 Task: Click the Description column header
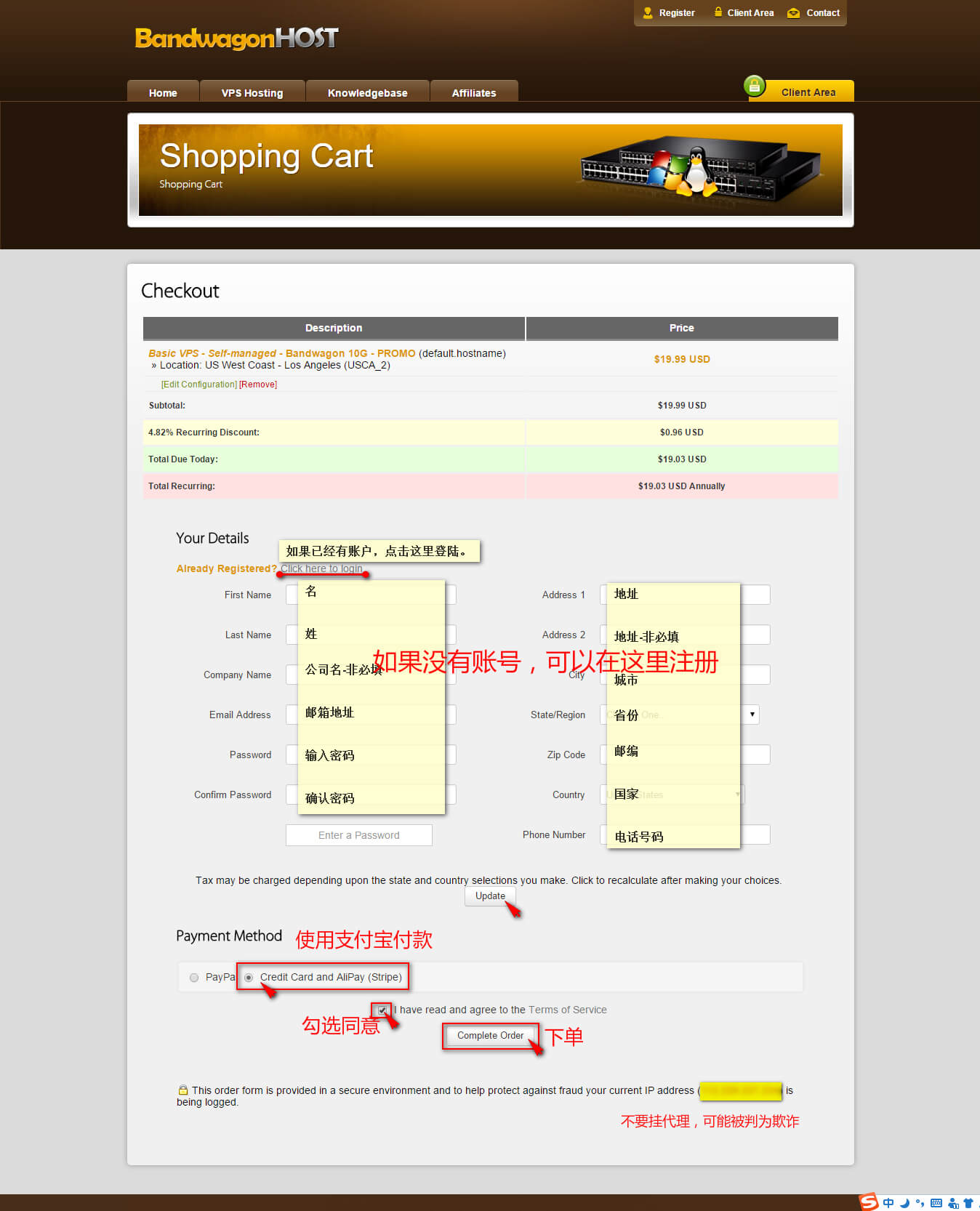pos(334,328)
